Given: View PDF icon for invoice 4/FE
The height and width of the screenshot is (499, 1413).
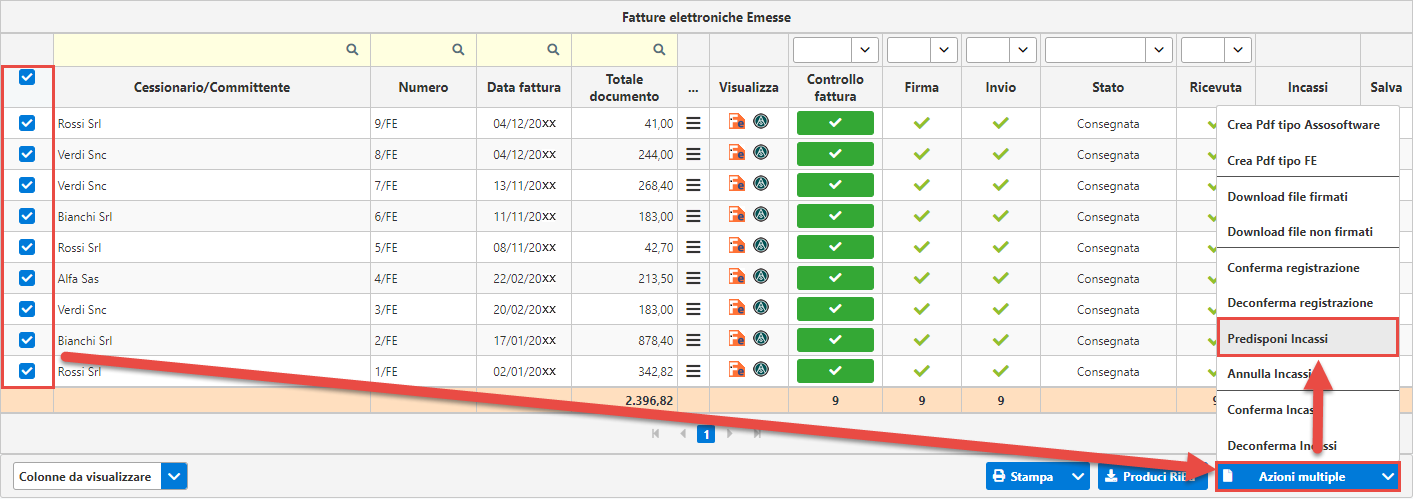Looking at the screenshot, I should (737, 278).
